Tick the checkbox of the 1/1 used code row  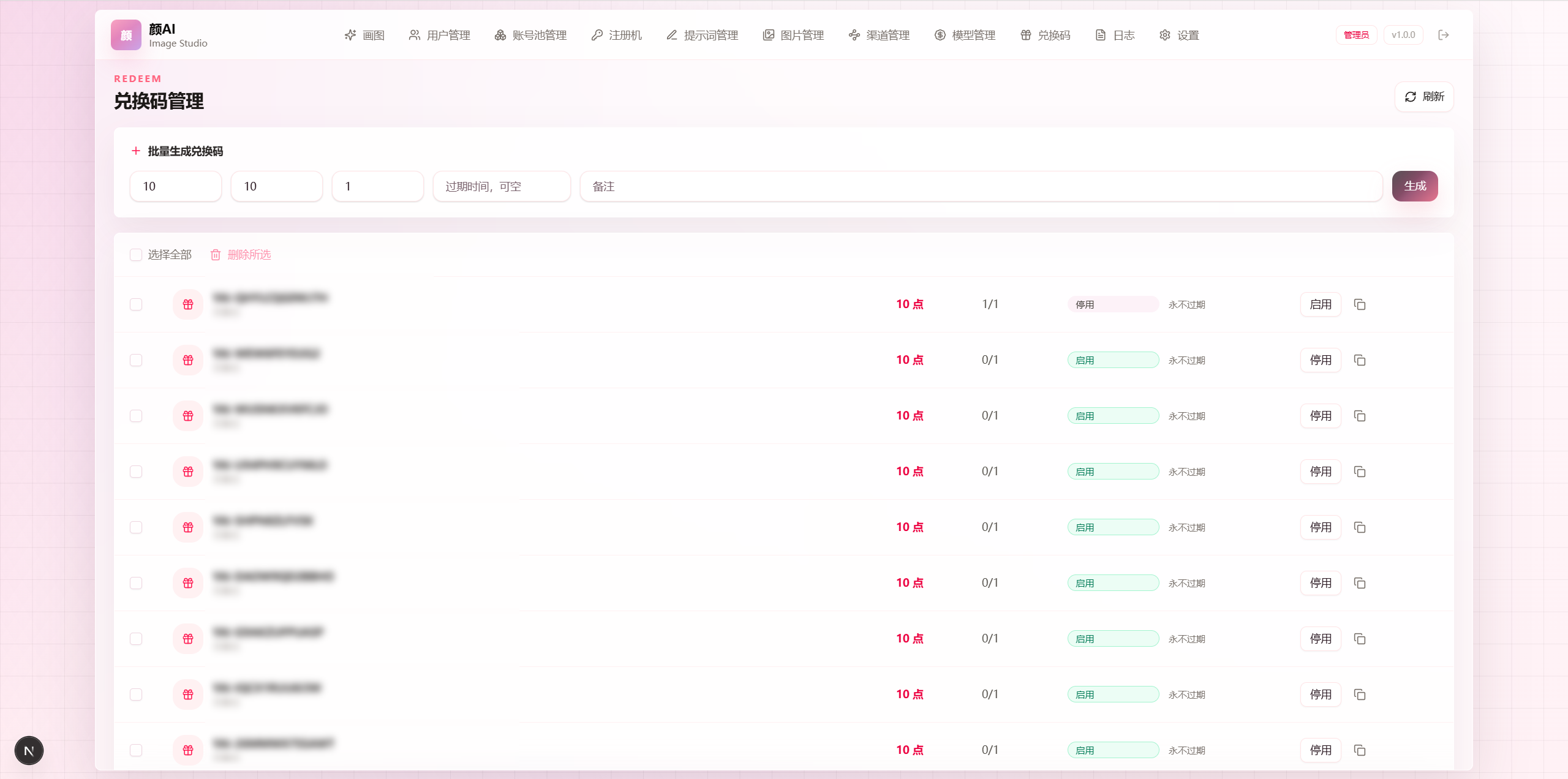click(x=136, y=304)
